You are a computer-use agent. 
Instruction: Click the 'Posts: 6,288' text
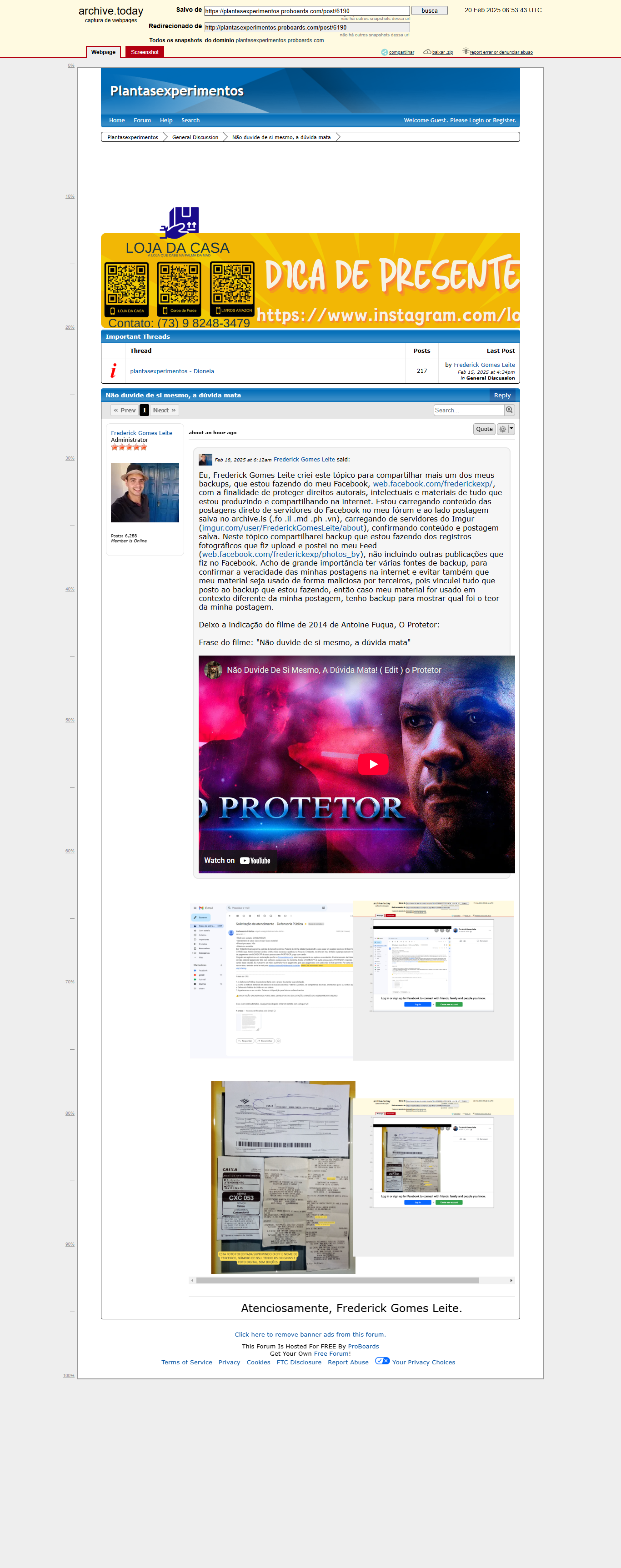124,536
